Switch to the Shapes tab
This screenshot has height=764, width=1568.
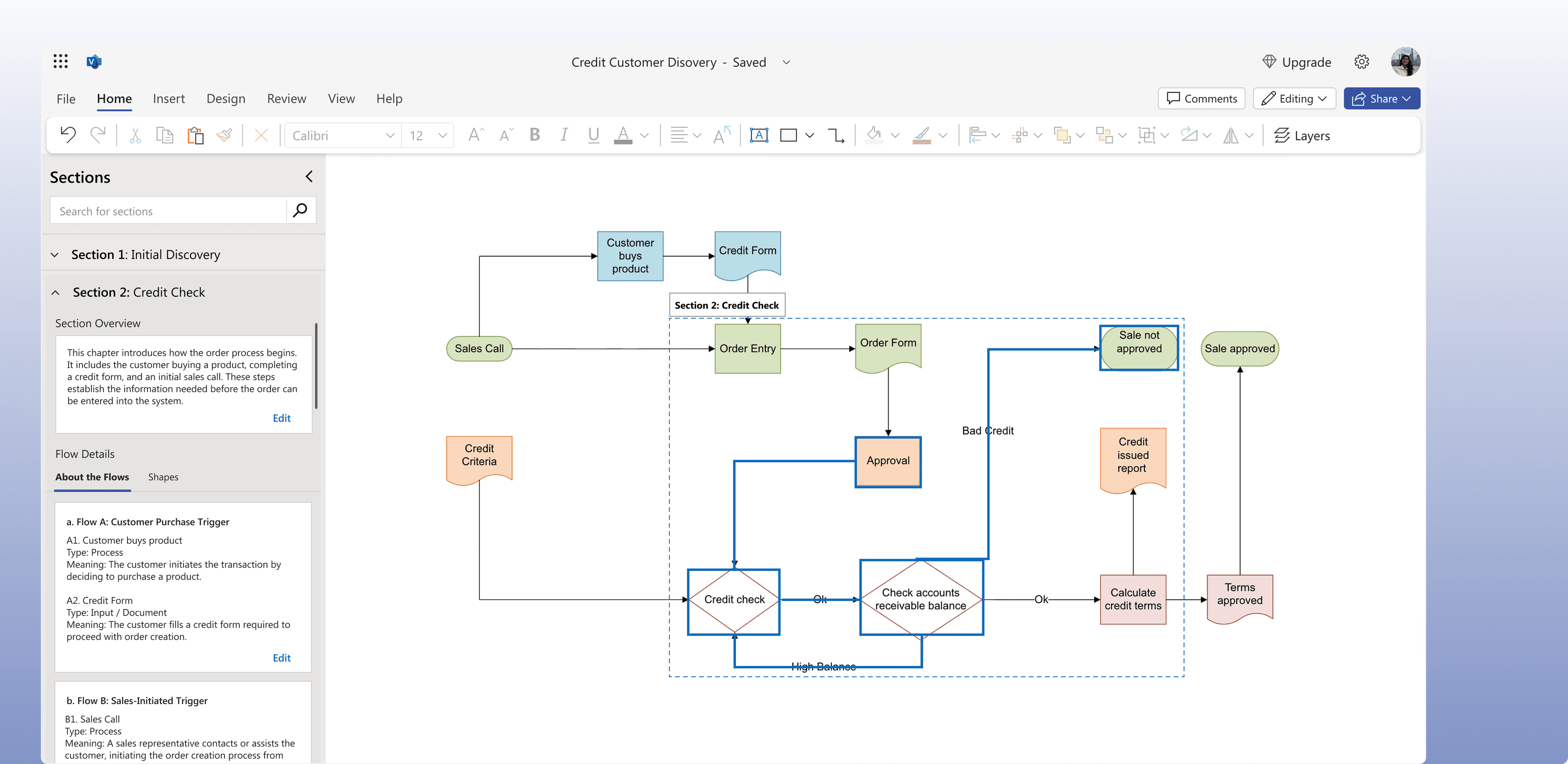coord(163,477)
